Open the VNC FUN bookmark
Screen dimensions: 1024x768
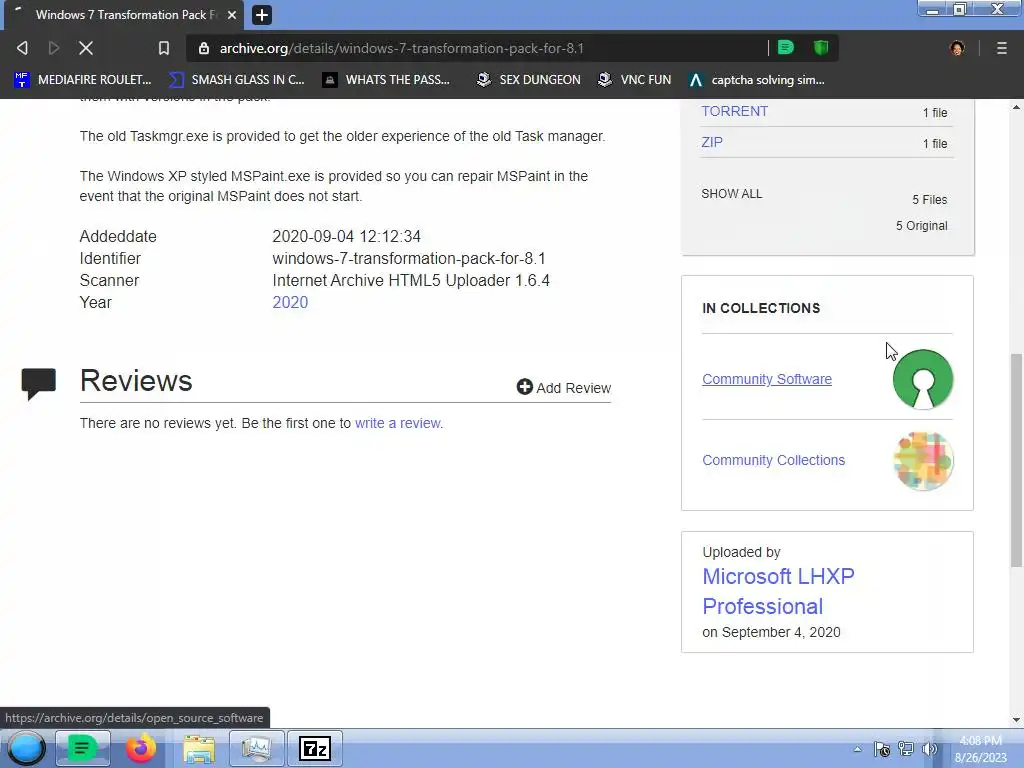635,80
